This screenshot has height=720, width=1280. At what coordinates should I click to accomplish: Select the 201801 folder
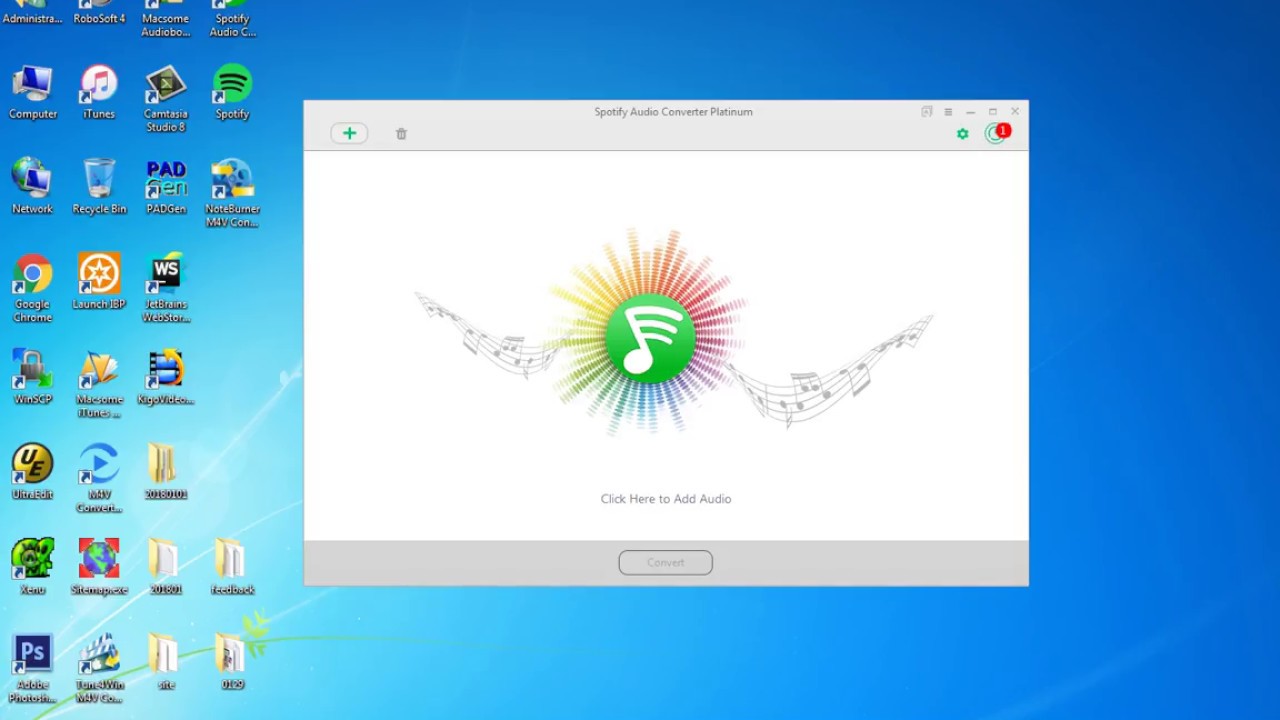166,566
